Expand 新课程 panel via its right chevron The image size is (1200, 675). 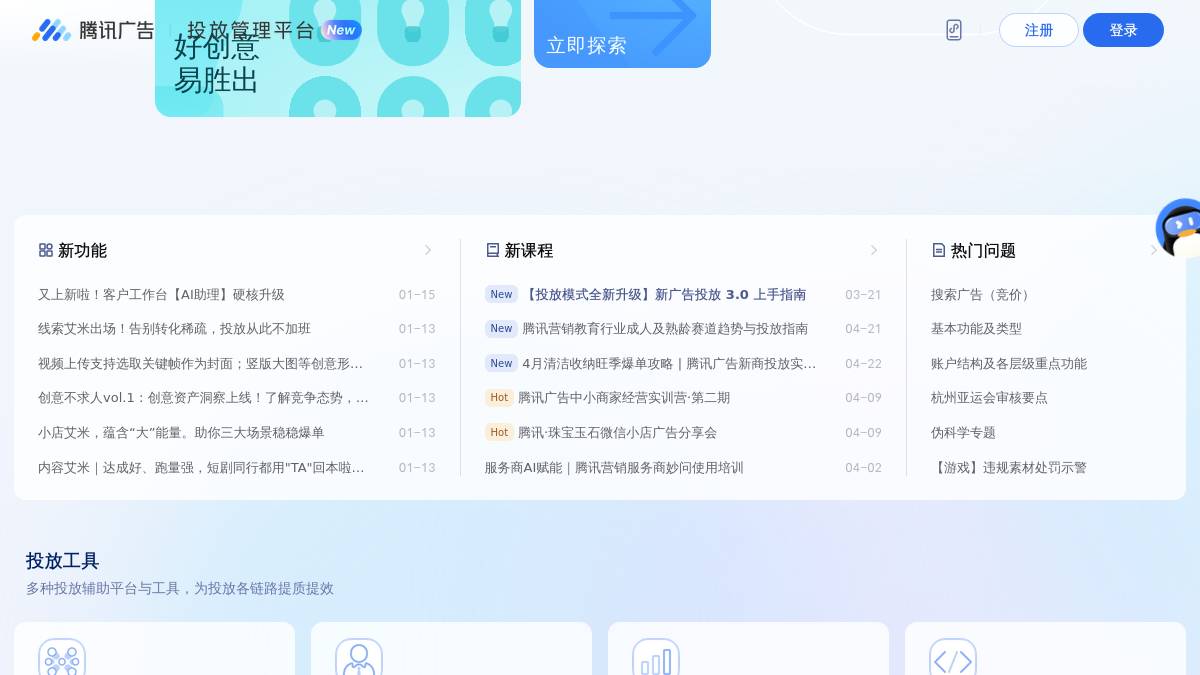874,250
